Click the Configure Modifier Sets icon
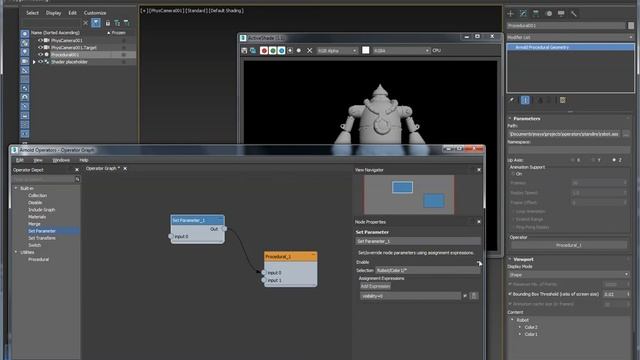640x360 pixels. (x=563, y=100)
